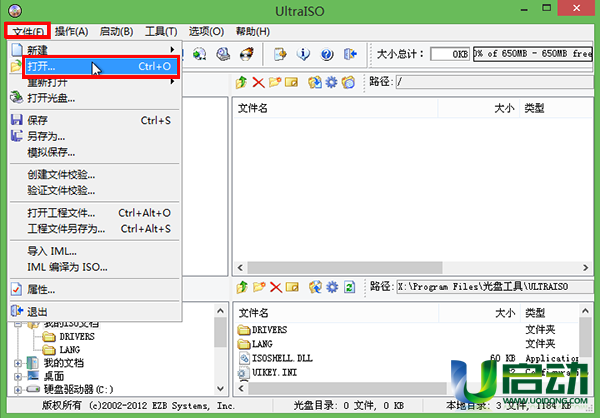Click the make CD image drive icon
This screenshot has height=418, width=600.
[223, 54]
